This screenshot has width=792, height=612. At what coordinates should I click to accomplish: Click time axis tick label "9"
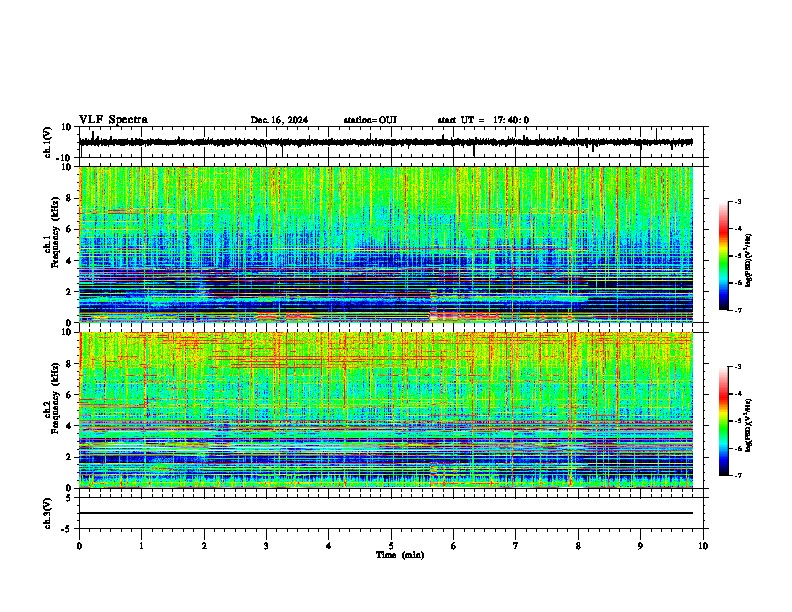pyautogui.click(x=640, y=546)
